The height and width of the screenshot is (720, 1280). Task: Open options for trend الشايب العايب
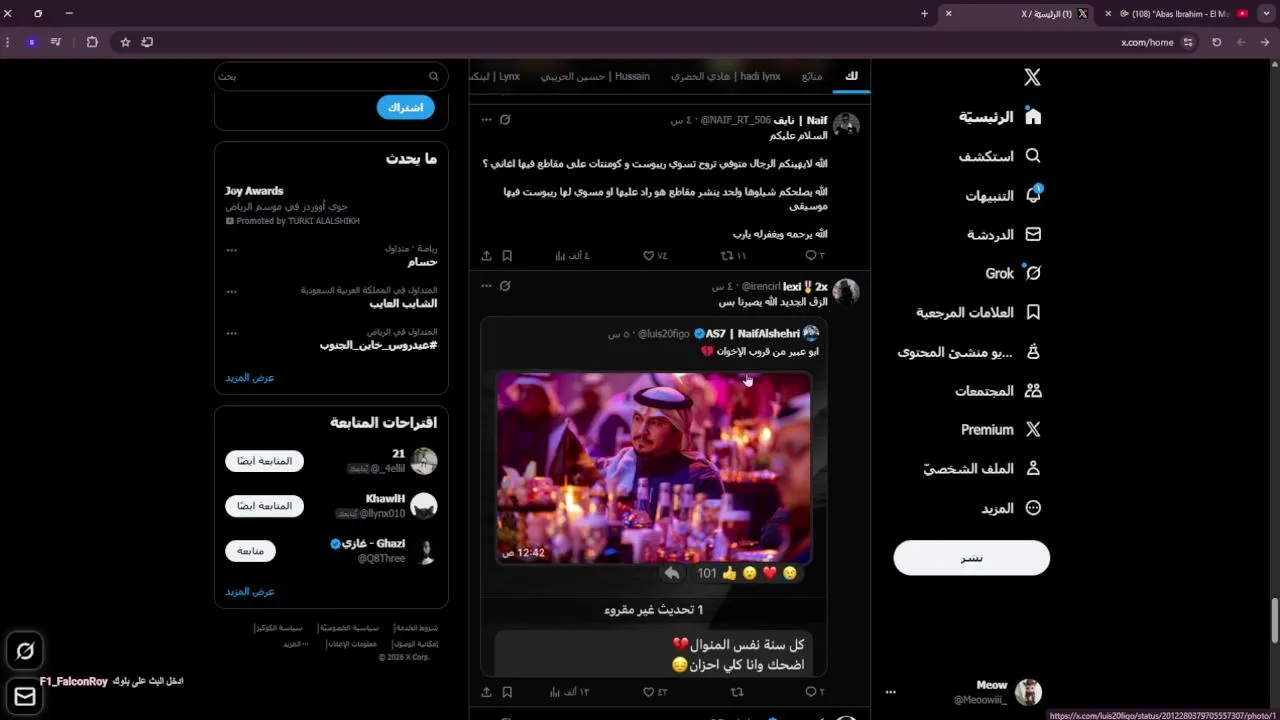coord(231,292)
